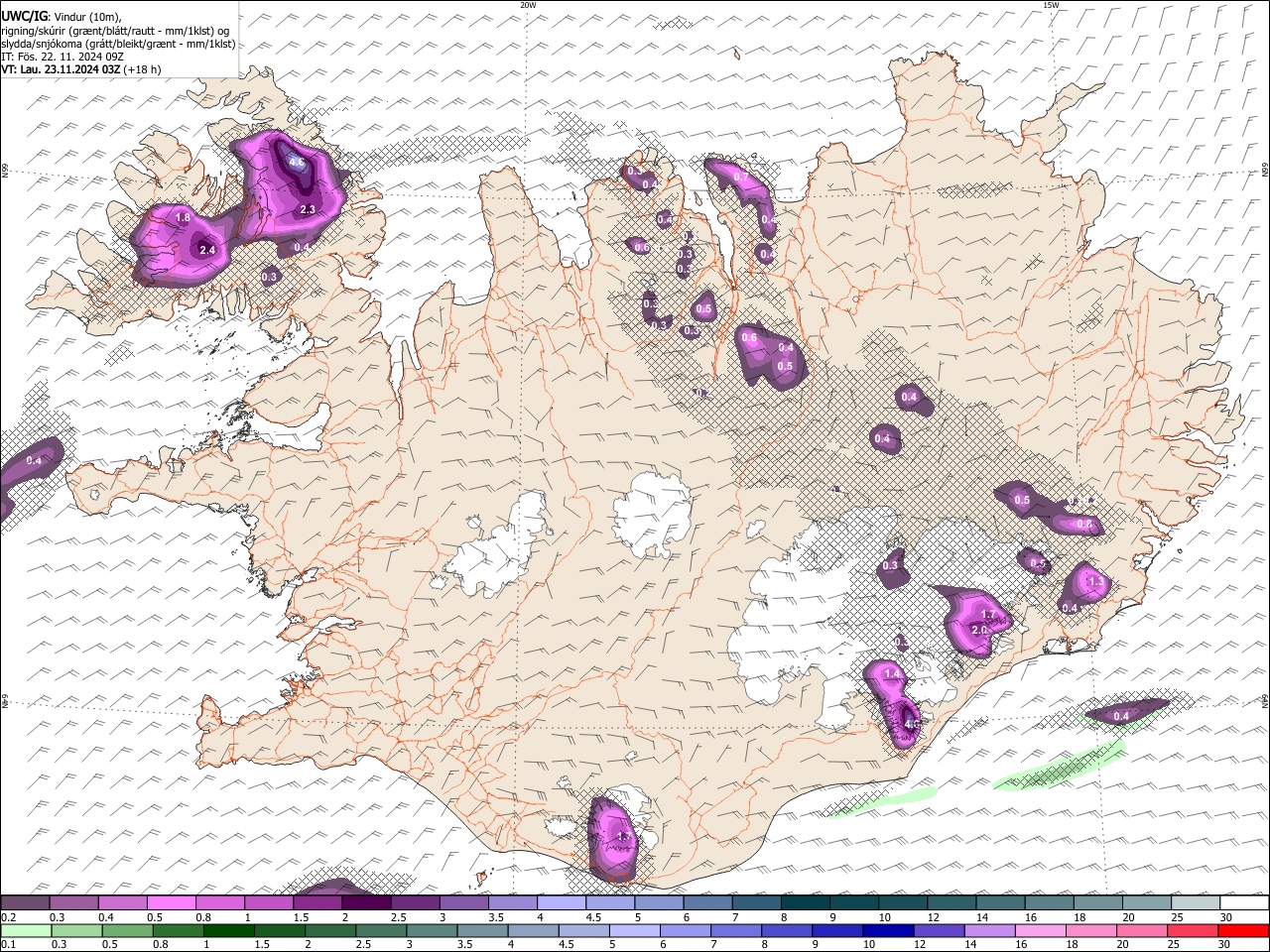
Task: Select the Hofsjökull glacier in central Iceland
Action: [x=652, y=517]
